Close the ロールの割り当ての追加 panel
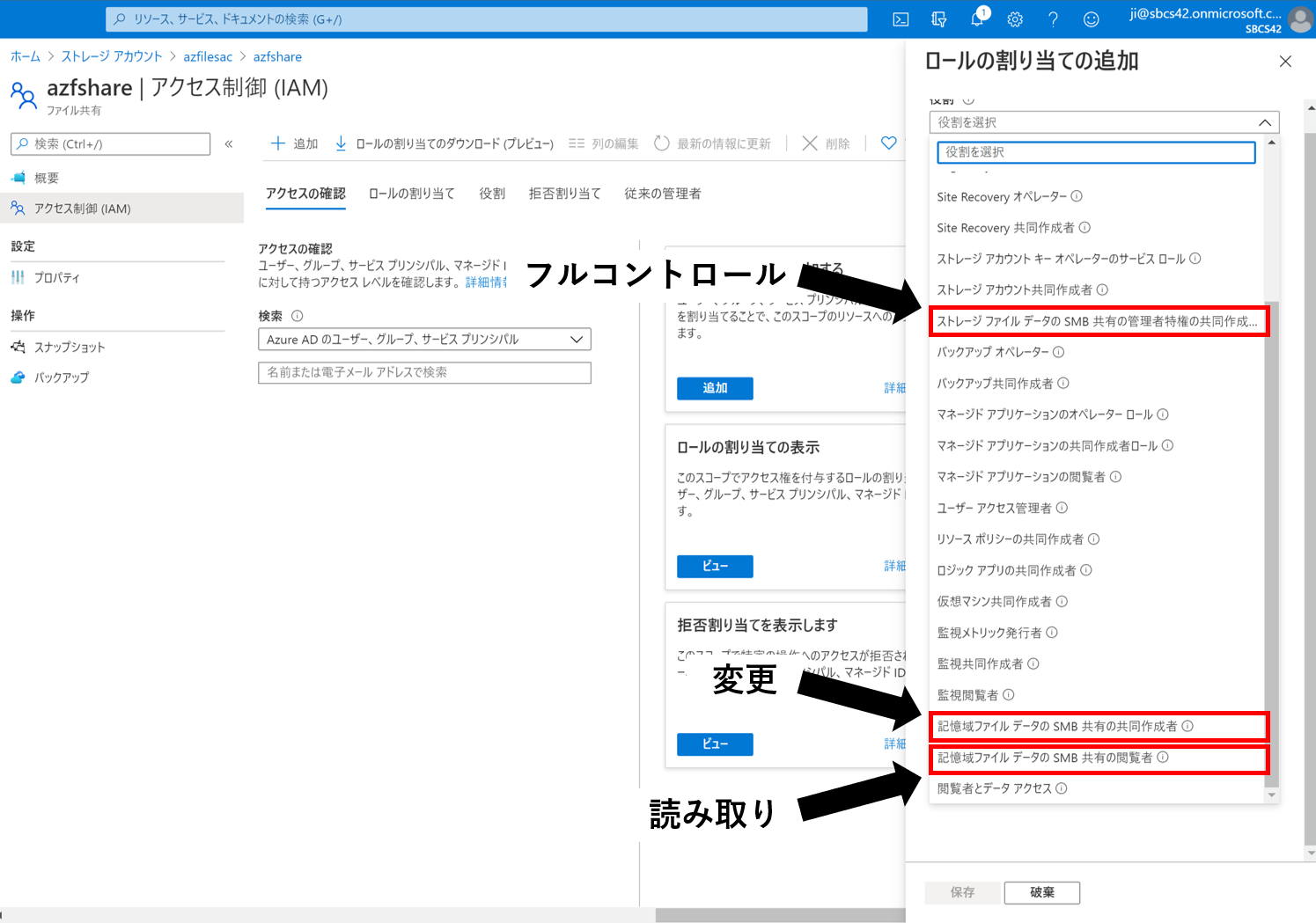 [1285, 61]
